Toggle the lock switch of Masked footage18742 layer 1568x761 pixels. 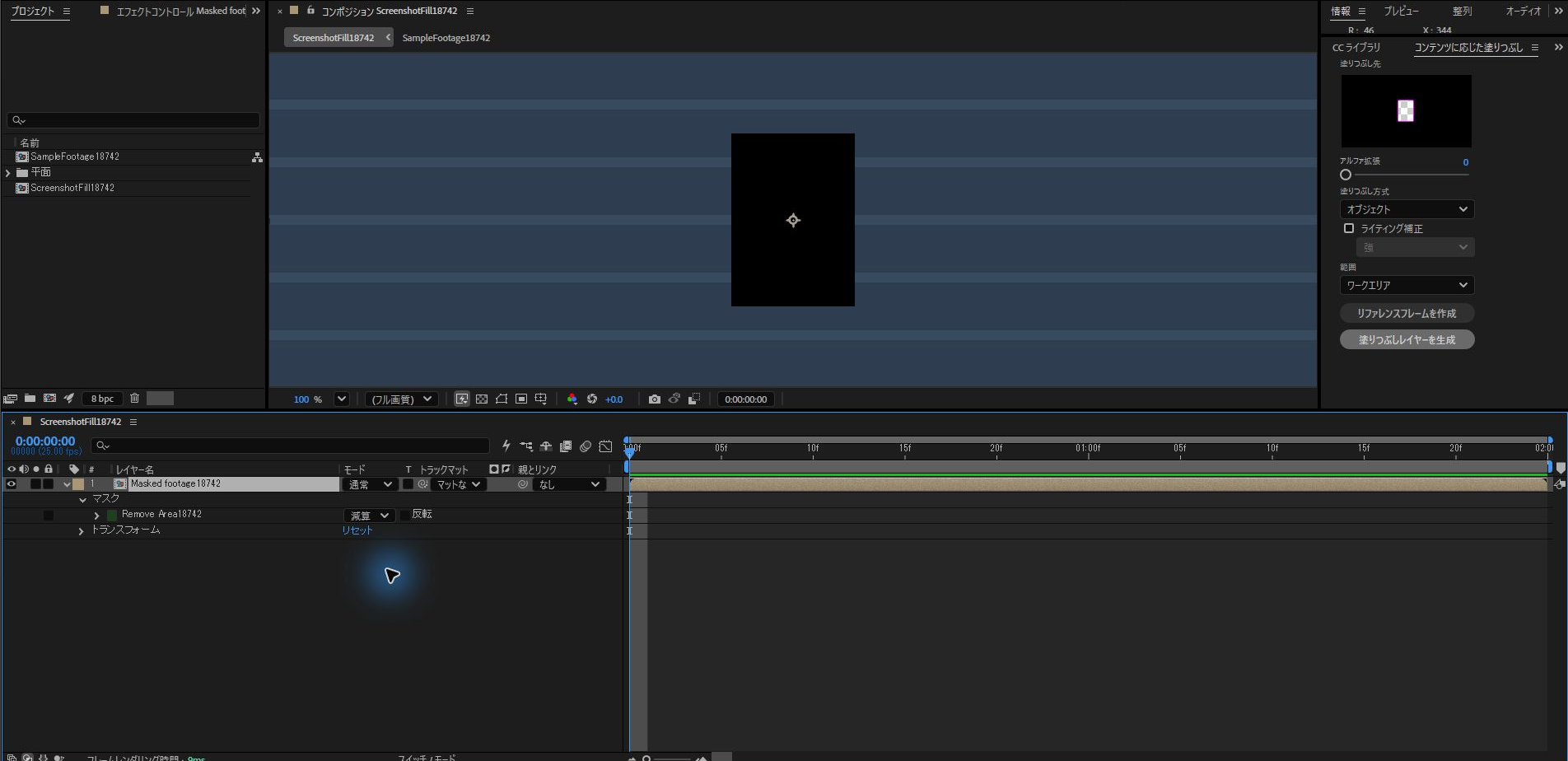tap(49, 484)
